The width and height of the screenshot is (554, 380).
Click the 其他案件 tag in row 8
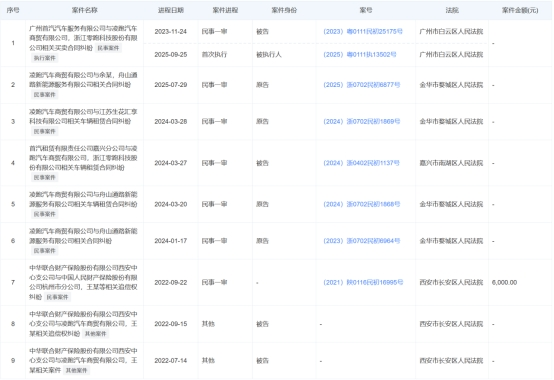point(95,334)
